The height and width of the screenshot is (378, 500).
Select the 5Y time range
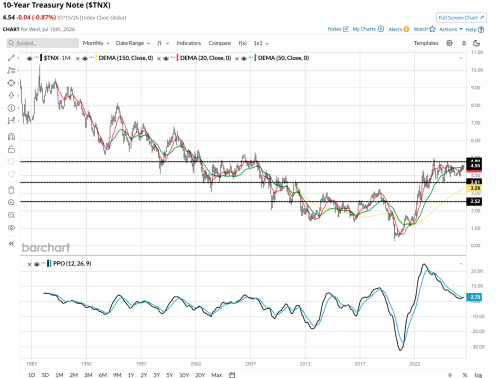[170, 375]
